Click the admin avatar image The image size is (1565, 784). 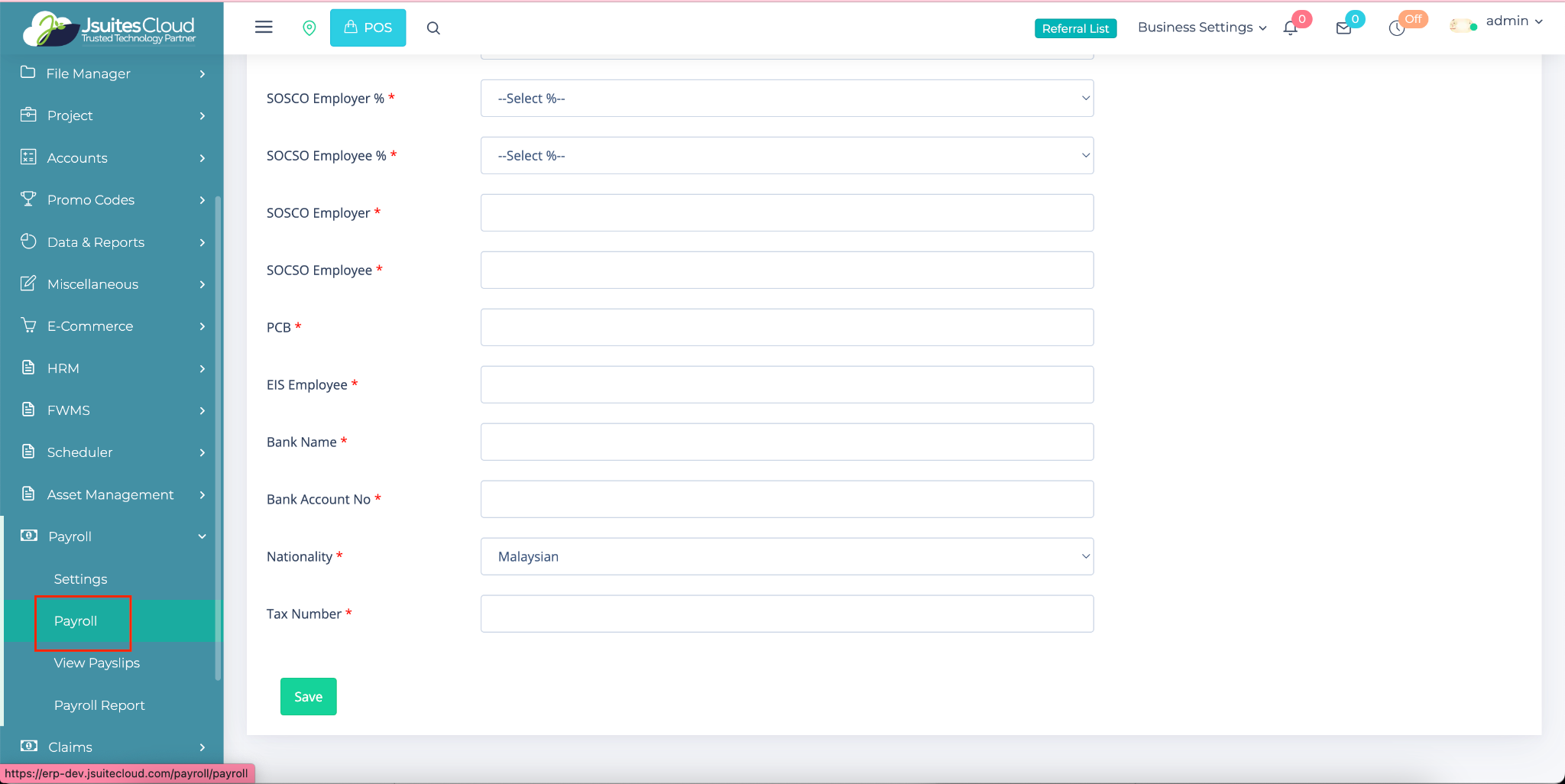(x=1463, y=25)
